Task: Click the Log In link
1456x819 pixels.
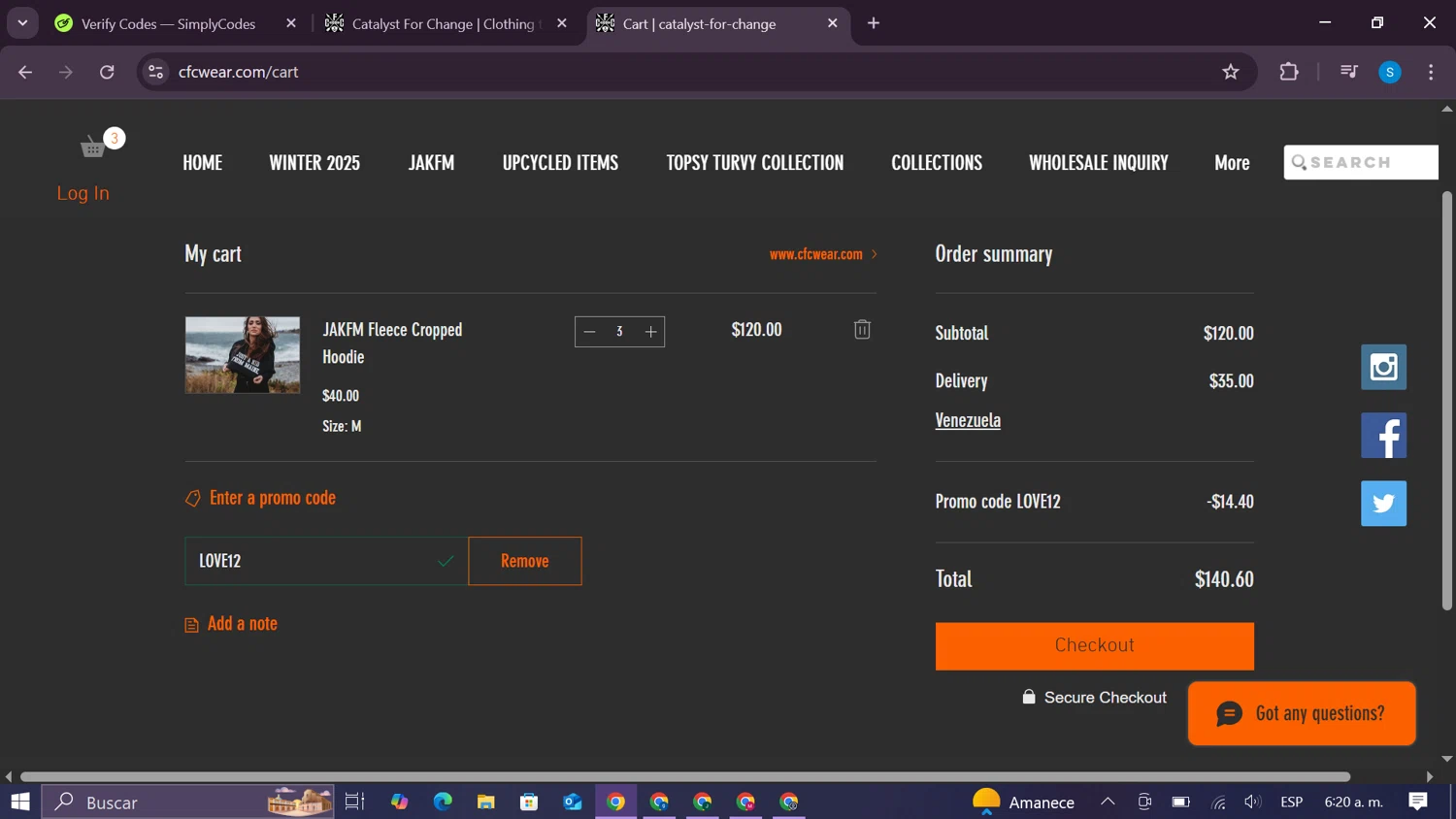Action: (x=83, y=193)
